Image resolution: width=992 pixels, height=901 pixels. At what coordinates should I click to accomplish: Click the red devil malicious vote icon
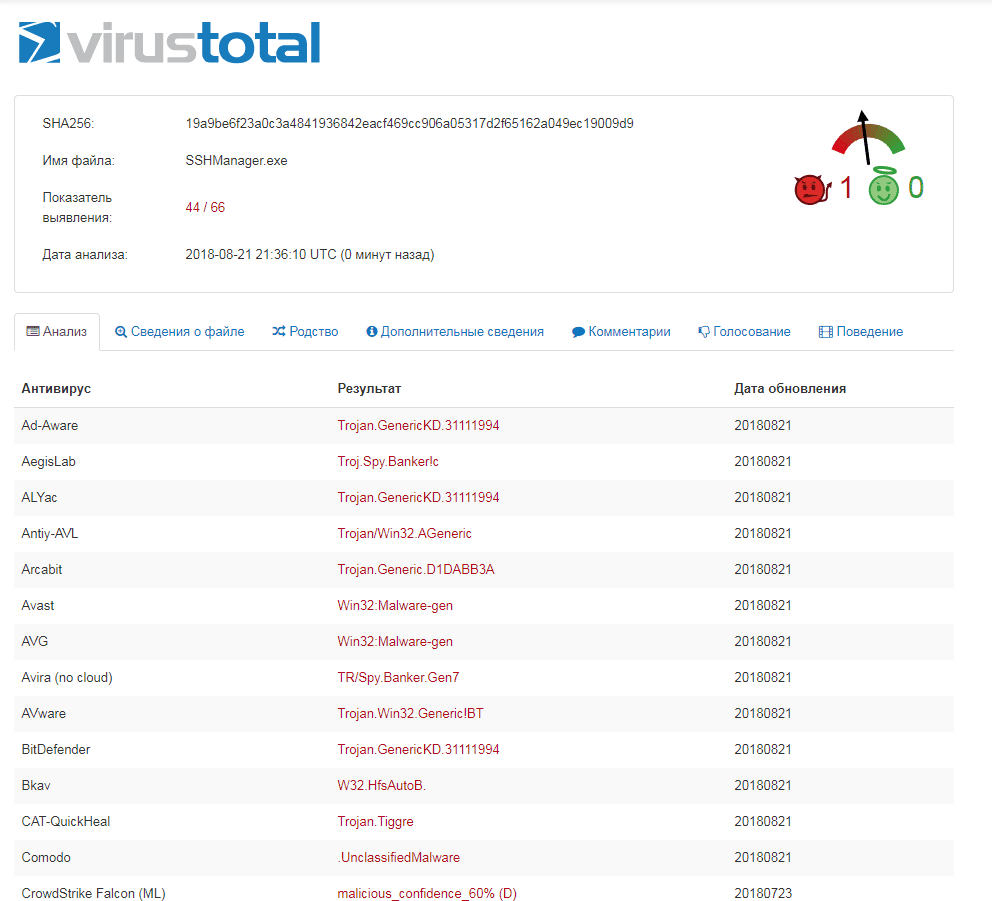tap(809, 189)
